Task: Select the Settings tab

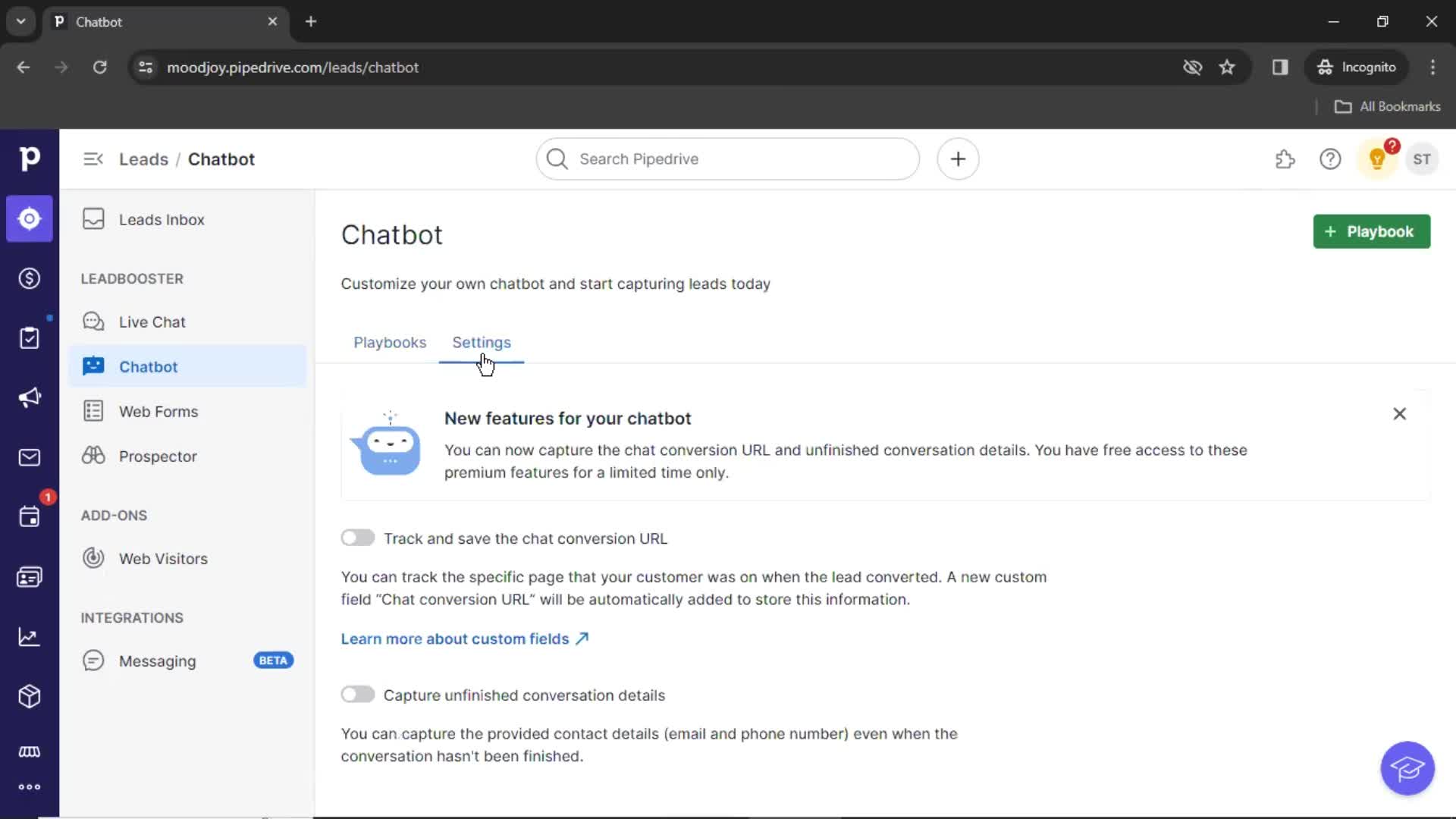Action: point(481,342)
